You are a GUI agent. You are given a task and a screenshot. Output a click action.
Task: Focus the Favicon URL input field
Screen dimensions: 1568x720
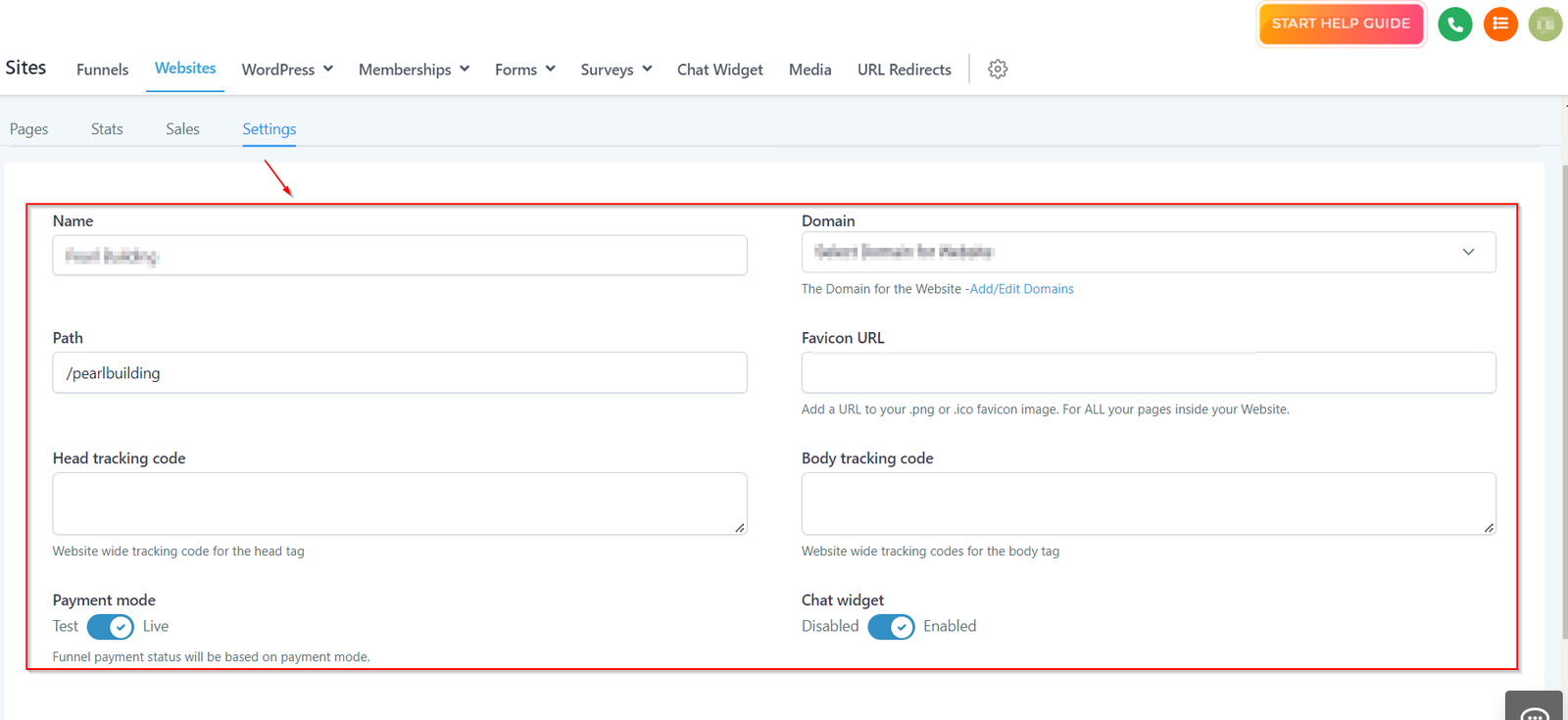[1148, 373]
